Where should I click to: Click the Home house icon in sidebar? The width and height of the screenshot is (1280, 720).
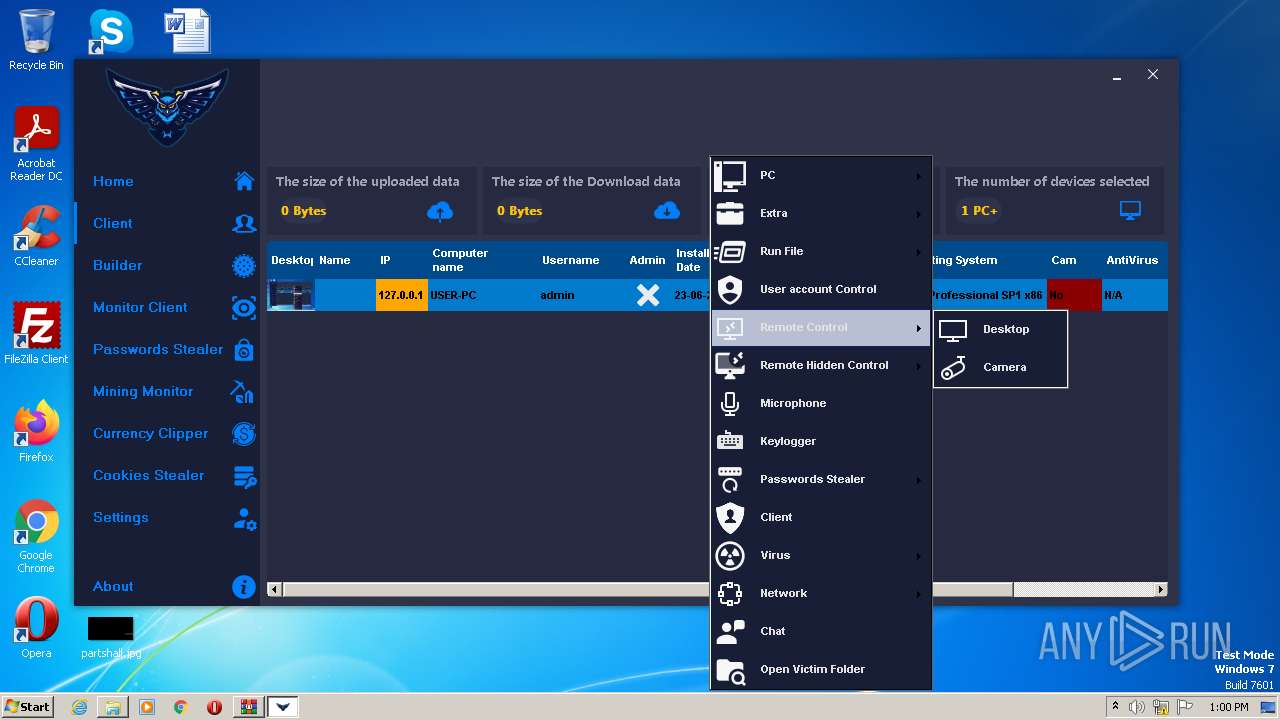tap(244, 181)
